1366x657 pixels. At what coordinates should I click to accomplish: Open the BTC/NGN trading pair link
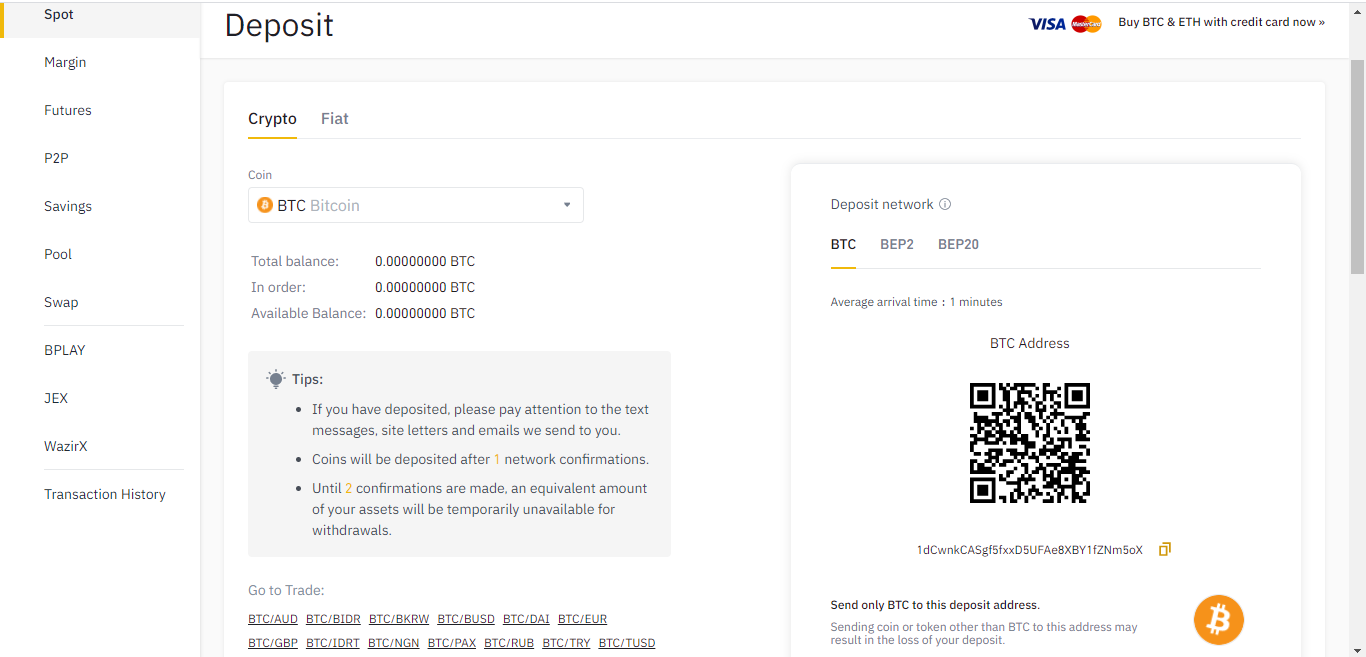393,643
